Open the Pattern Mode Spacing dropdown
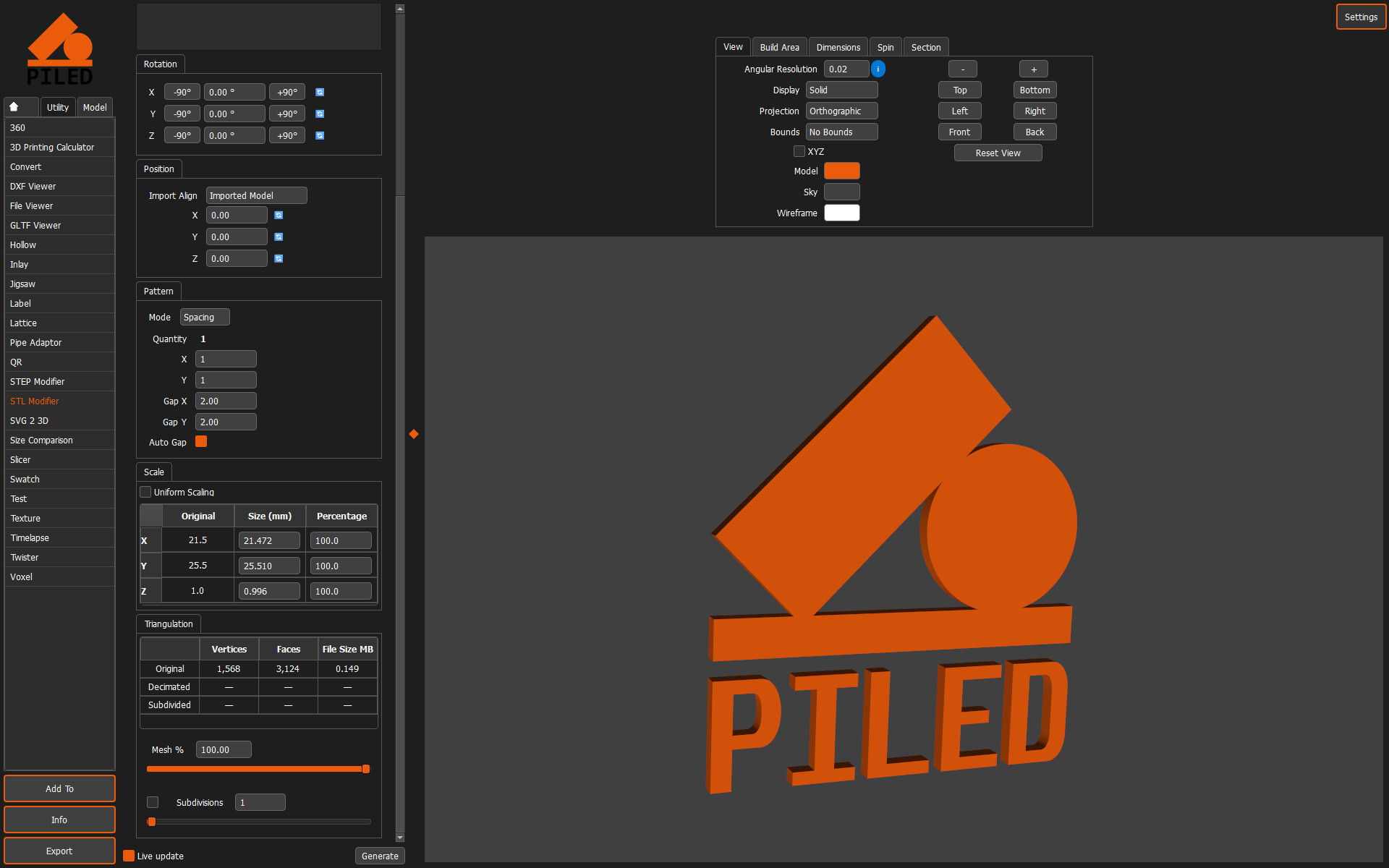 205,318
